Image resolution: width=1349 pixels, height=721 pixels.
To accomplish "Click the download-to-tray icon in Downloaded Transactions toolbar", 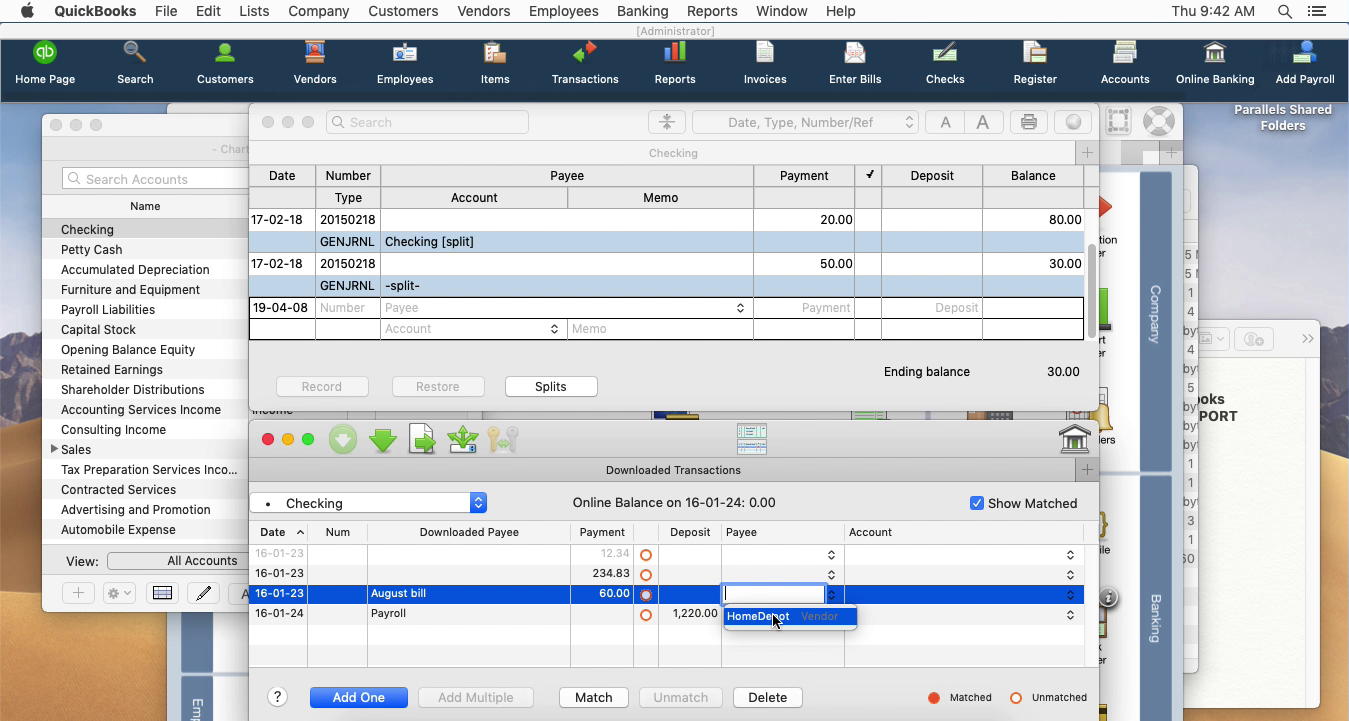I will [x=463, y=439].
